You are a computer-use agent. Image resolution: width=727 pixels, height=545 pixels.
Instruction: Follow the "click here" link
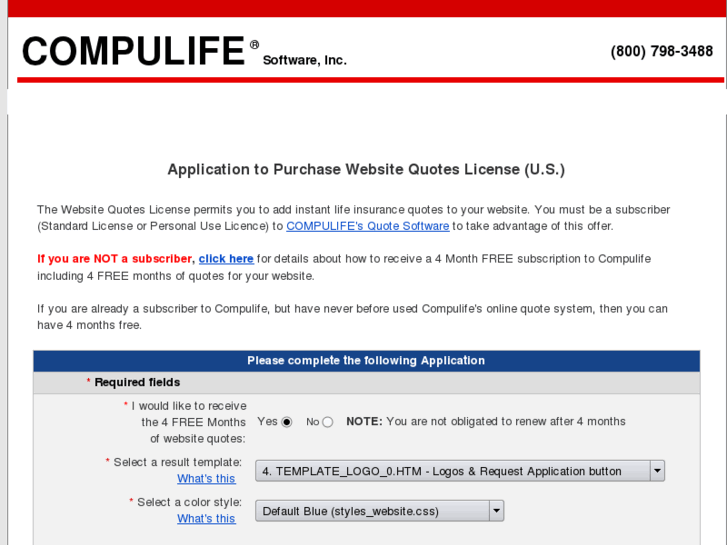pos(226,259)
